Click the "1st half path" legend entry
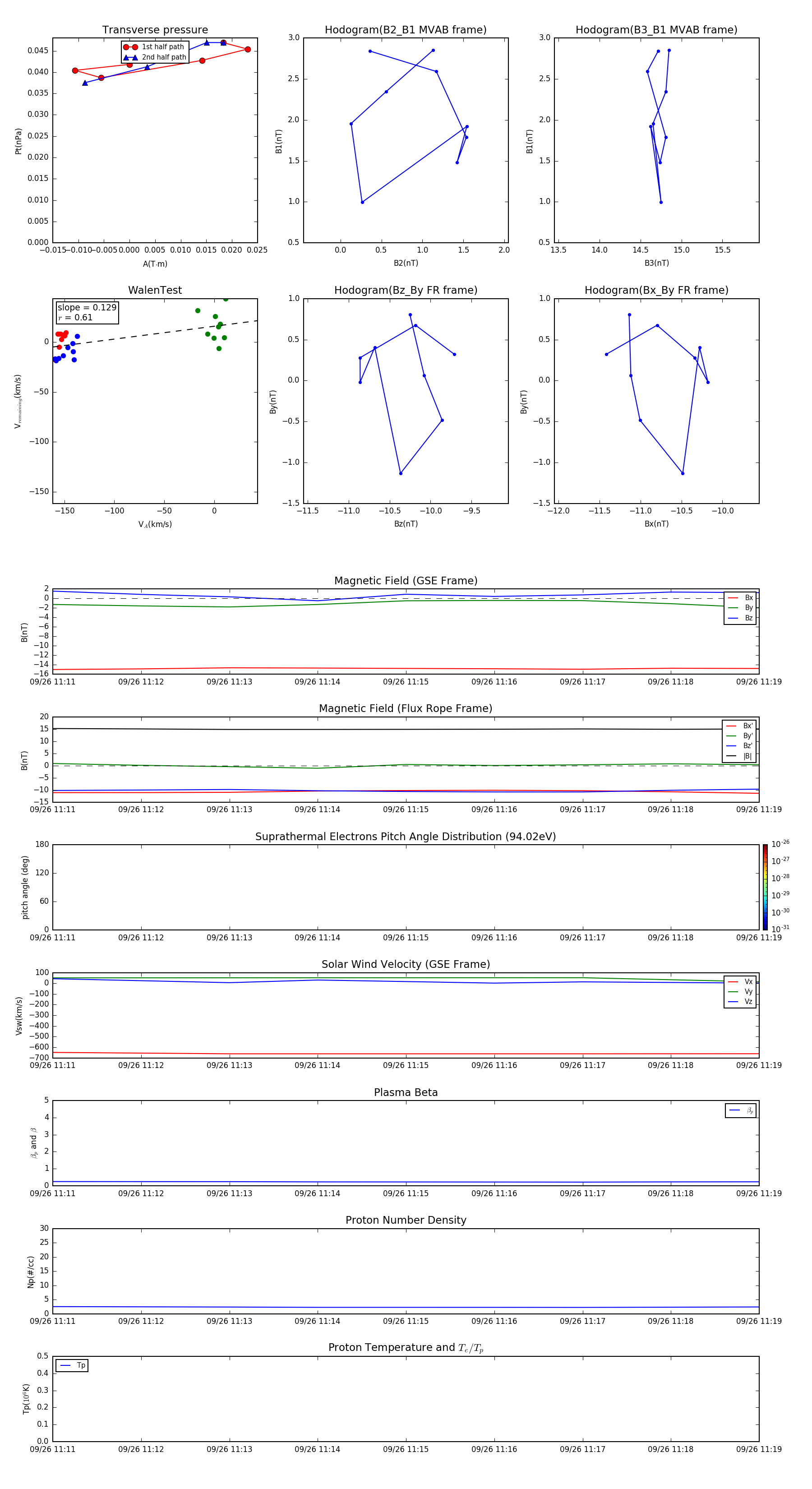 pyautogui.click(x=154, y=47)
